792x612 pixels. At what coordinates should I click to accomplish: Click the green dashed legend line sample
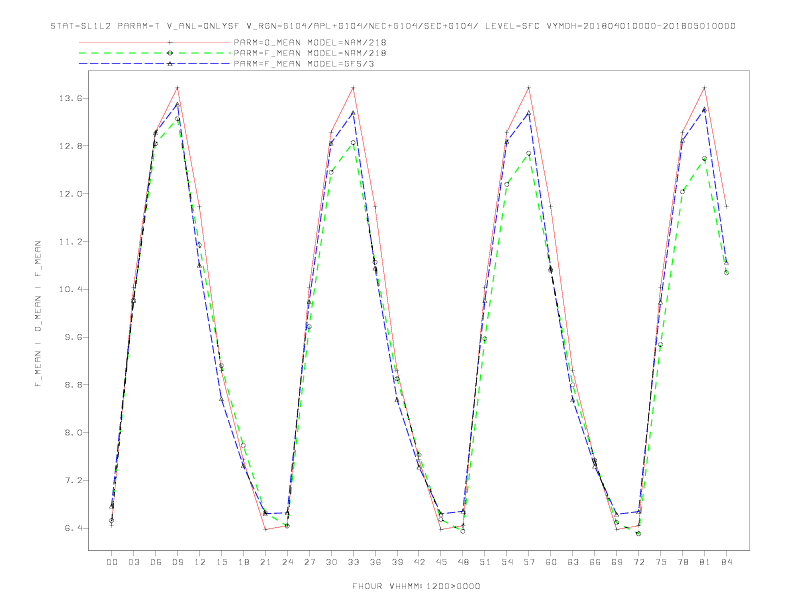tap(155, 53)
